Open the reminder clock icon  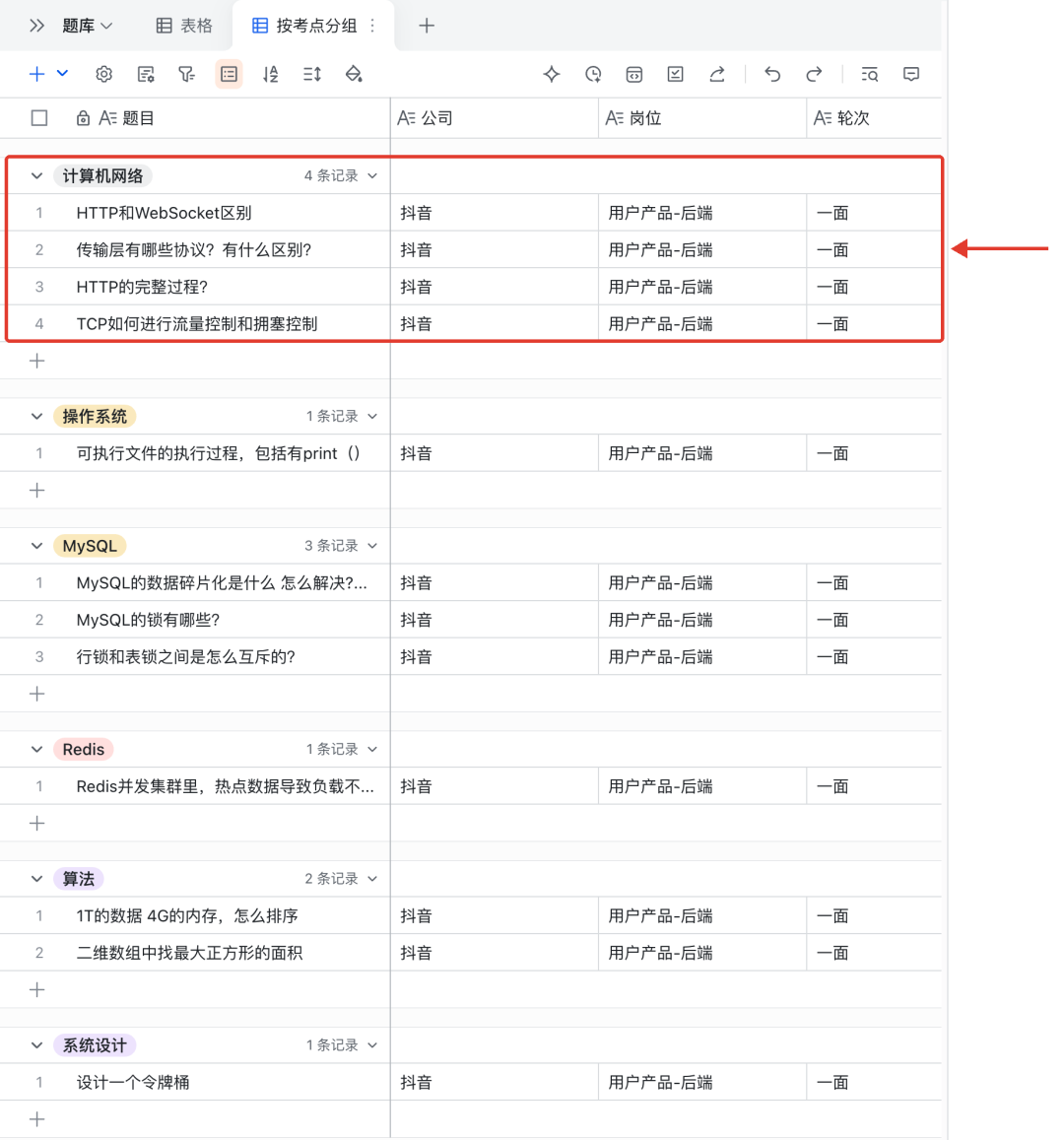point(593,74)
